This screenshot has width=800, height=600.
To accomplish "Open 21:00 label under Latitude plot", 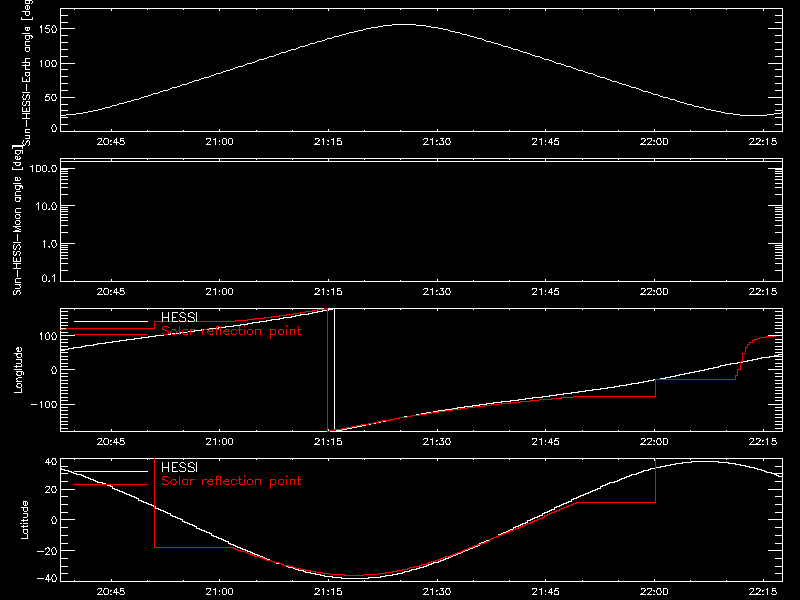I will [x=219, y=592].
